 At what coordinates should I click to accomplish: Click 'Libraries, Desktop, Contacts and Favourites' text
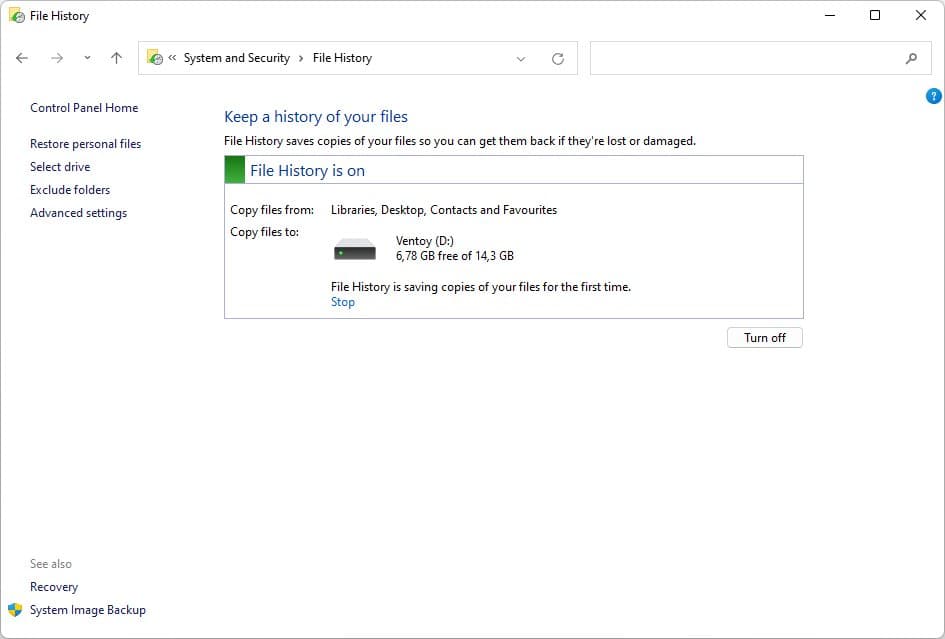click(444, 210)
